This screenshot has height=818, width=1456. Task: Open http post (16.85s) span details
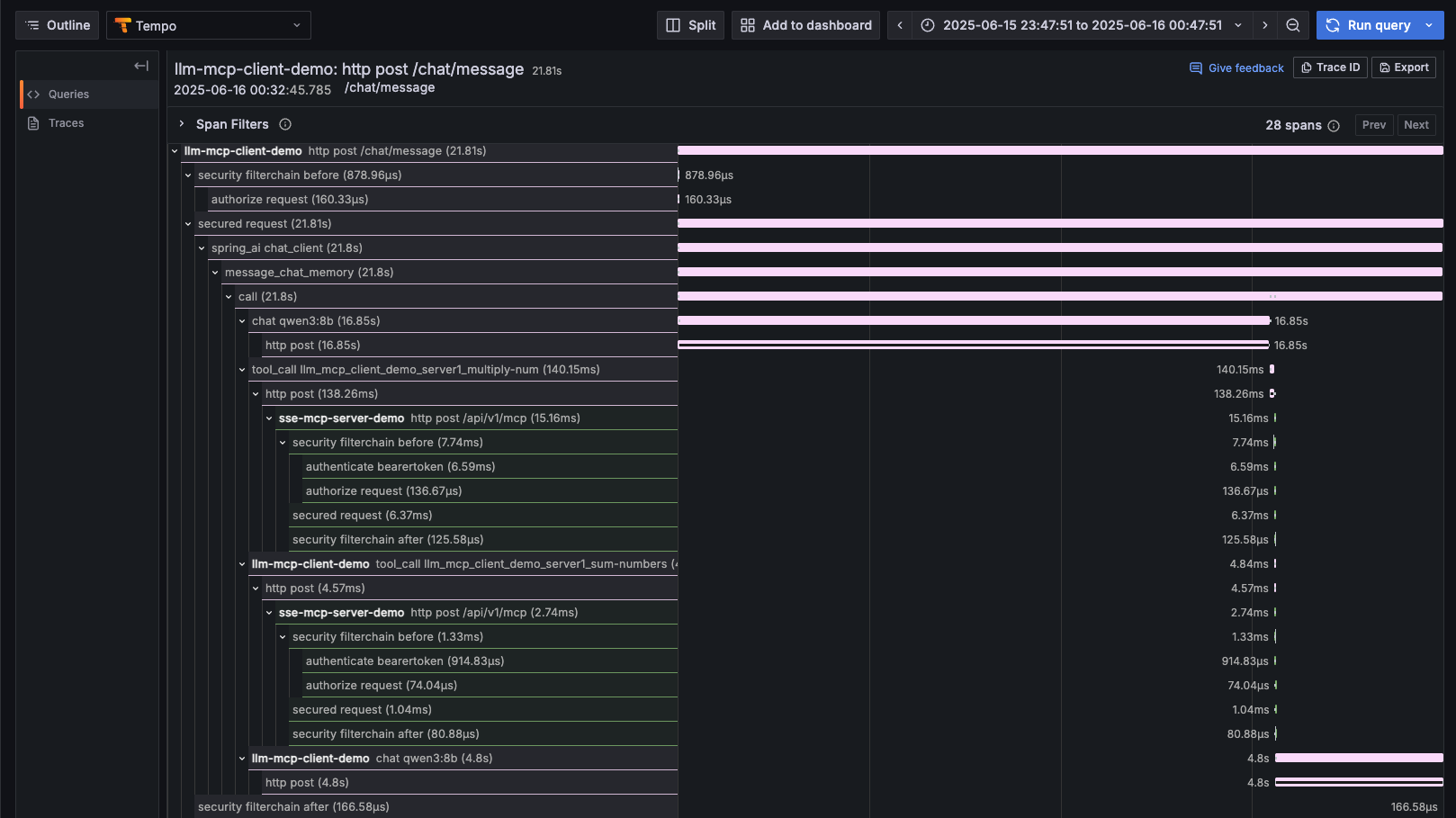(470, 346)
